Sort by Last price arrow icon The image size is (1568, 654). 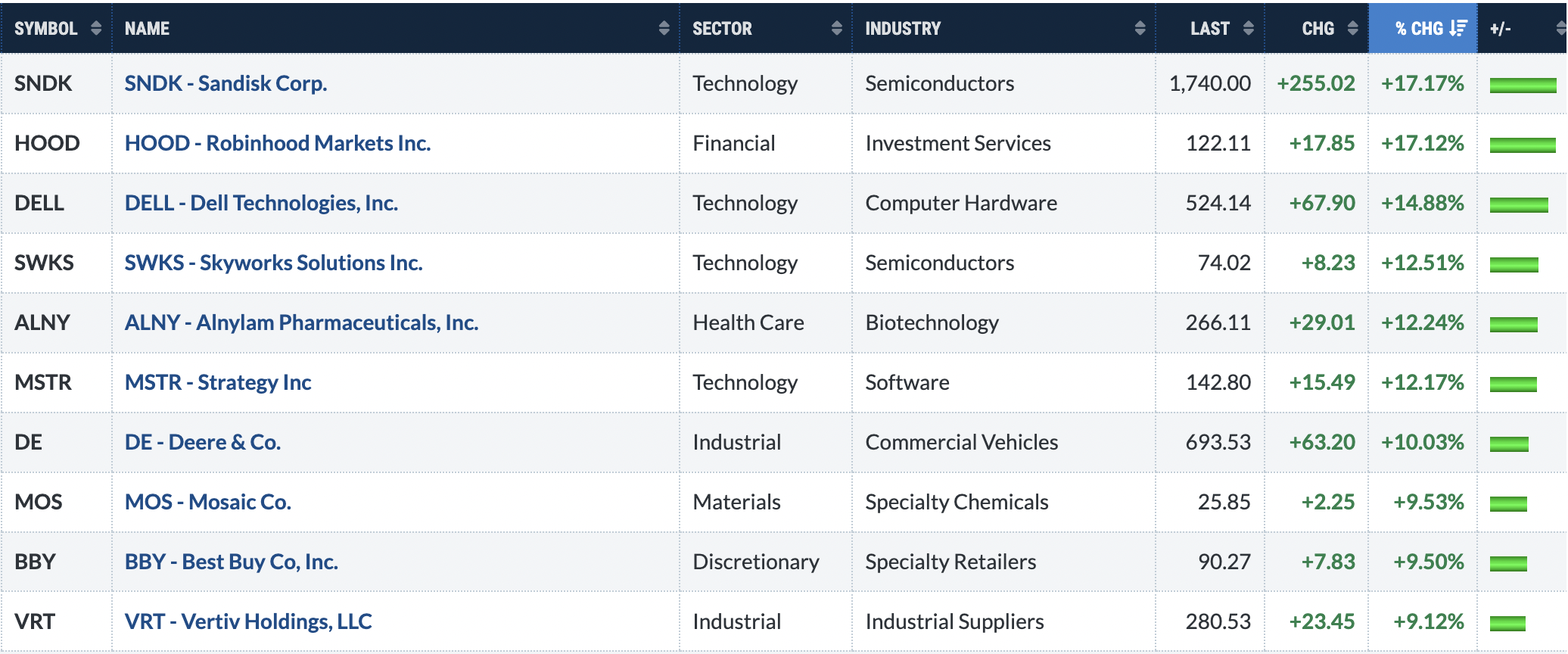pyautogui.click(x=1249, y=28)
